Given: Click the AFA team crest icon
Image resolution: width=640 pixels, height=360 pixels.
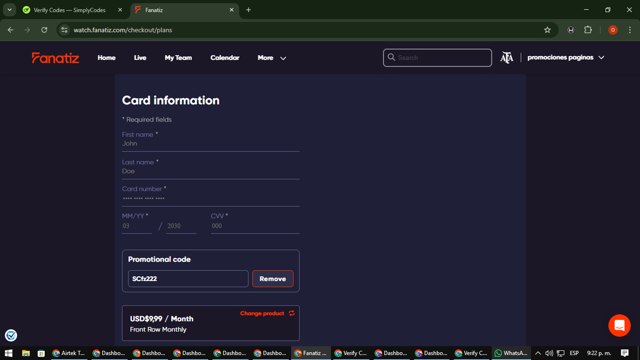Looking at the screenshot, I should 507,58.
